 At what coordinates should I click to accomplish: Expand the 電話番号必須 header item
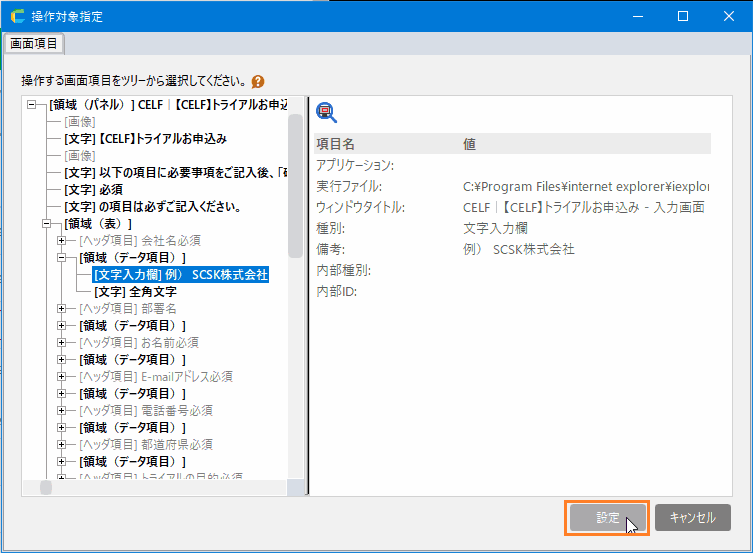click(62, 411)
